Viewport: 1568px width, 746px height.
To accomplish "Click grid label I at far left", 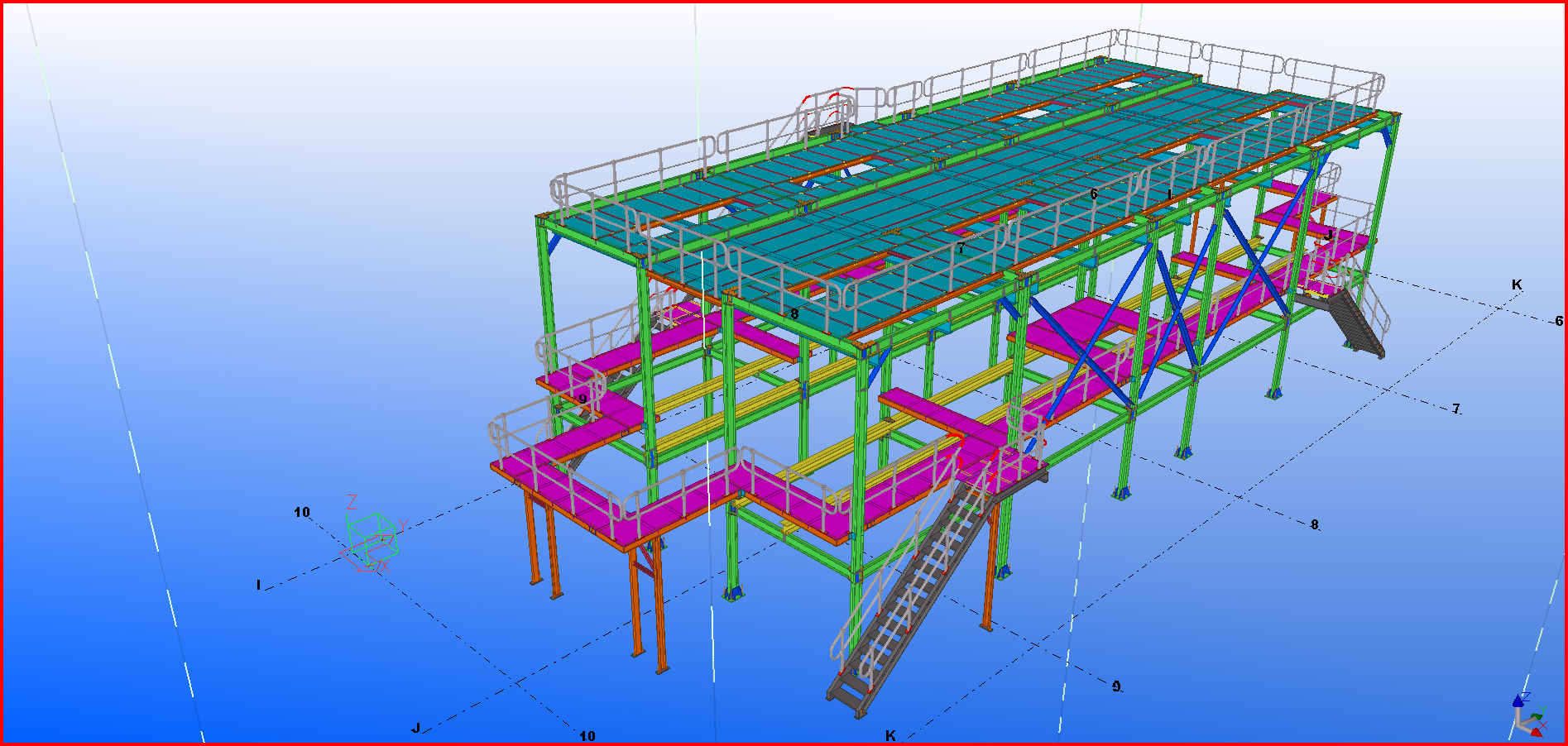I will pyautogui.click(x=258, y=585).
